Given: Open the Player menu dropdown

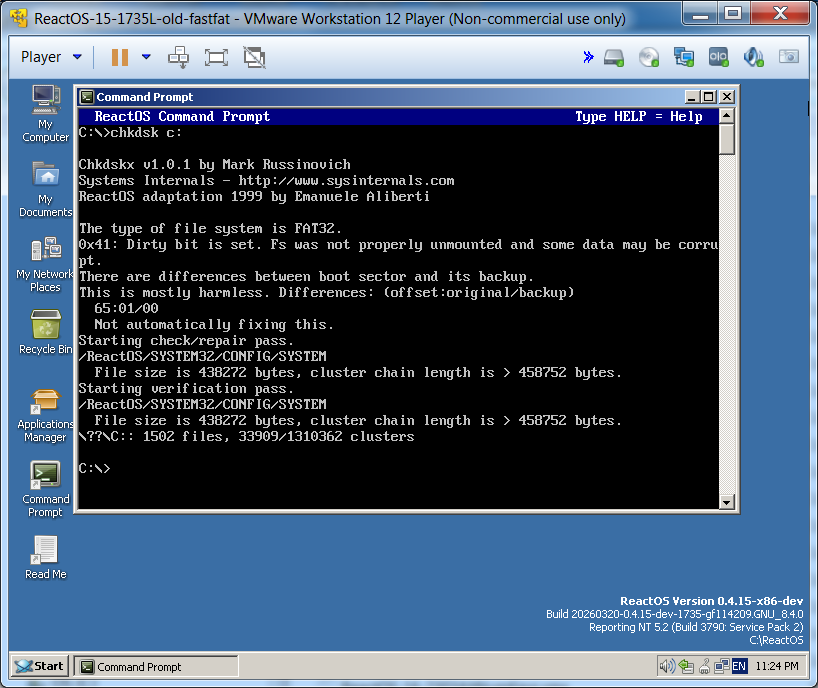Looking at the screenshot, I should click(50, 57).
